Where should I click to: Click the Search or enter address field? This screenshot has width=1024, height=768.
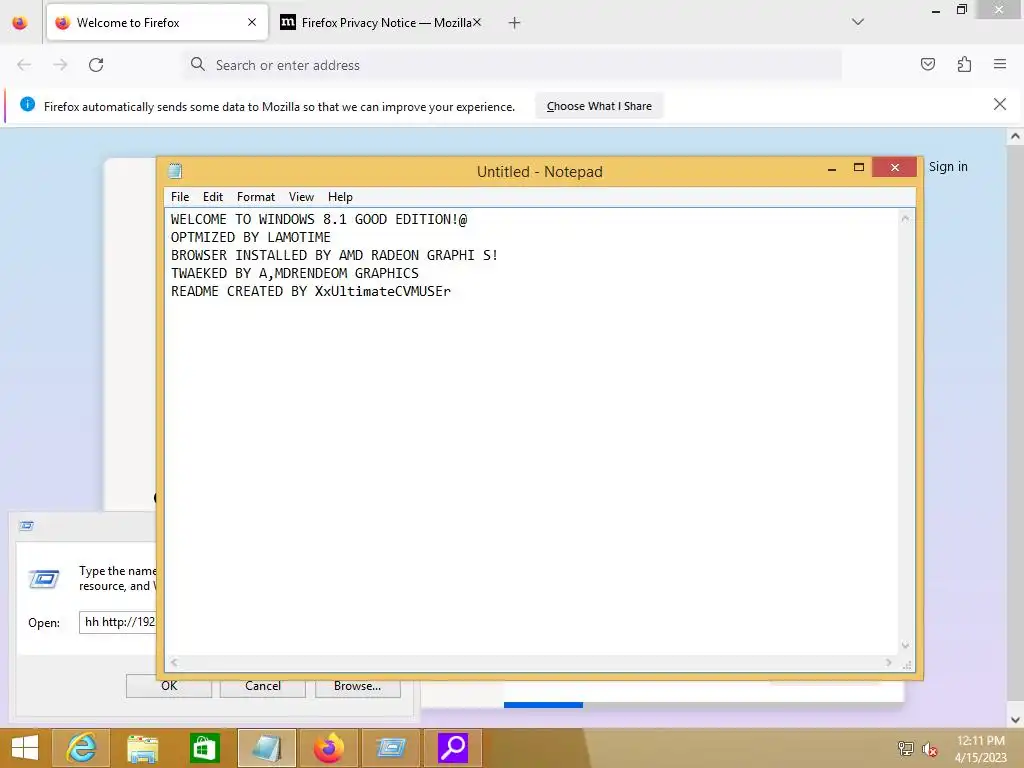512,65
